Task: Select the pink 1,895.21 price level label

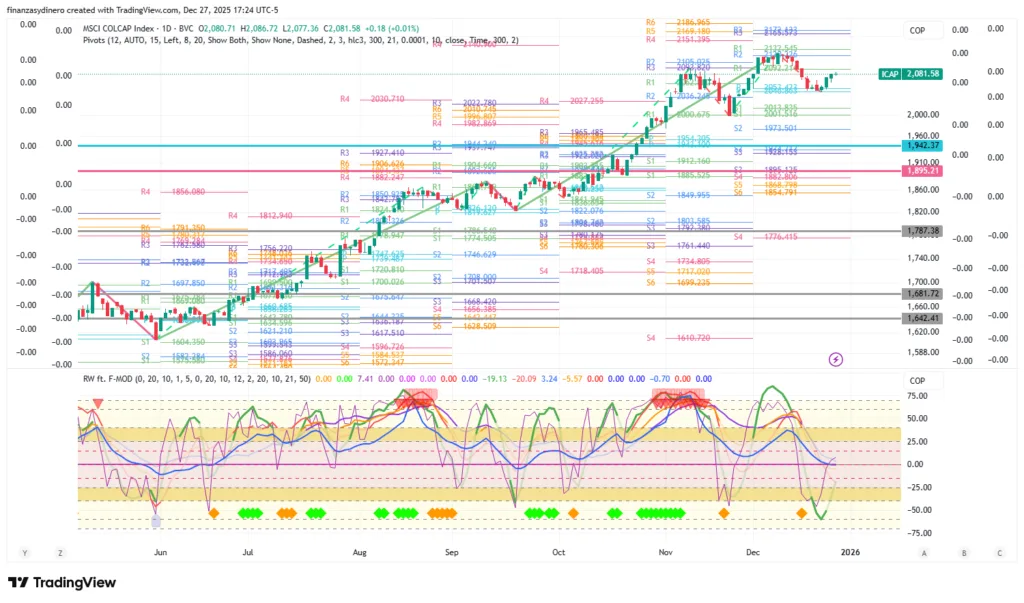Action: pos(923,171)
